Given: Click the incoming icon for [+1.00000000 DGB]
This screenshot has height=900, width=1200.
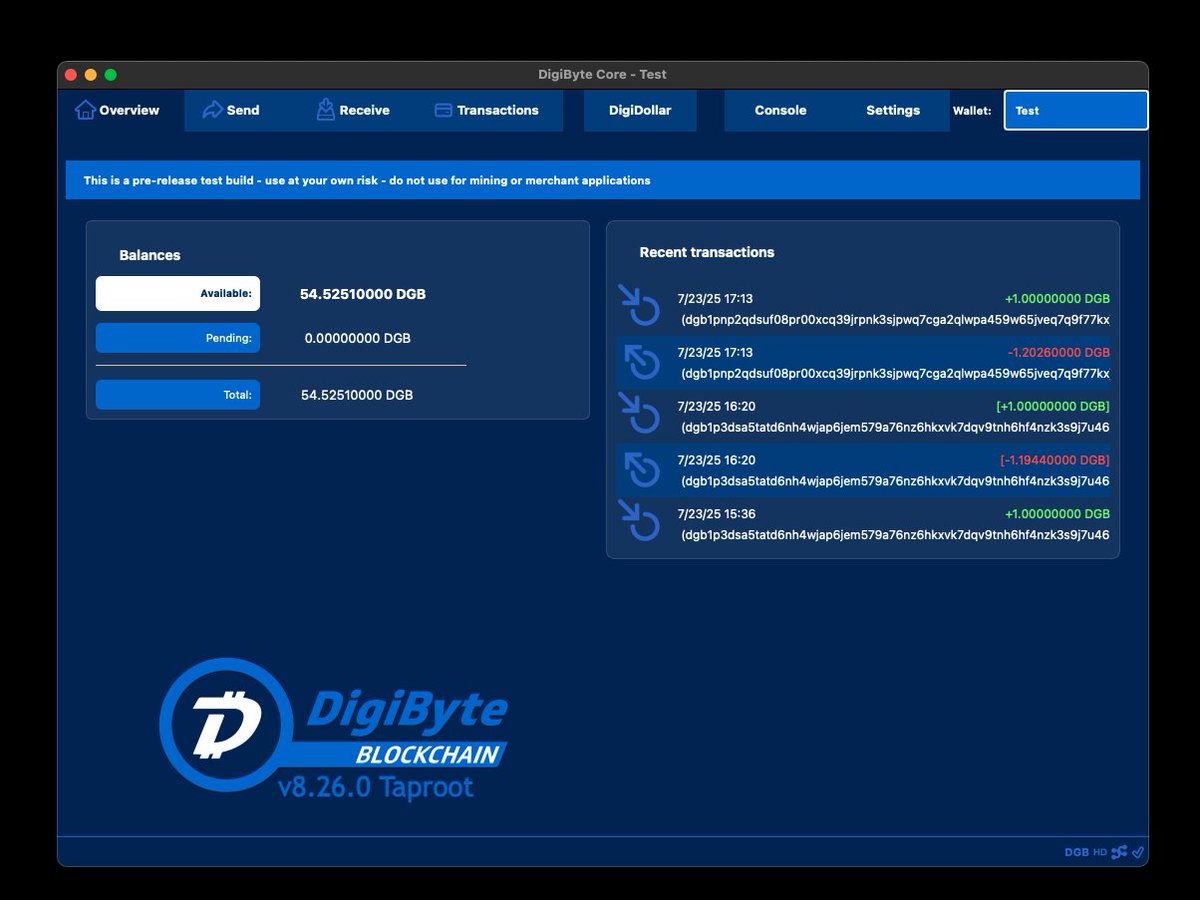Looking at the screenshot, I should point(639,414).
